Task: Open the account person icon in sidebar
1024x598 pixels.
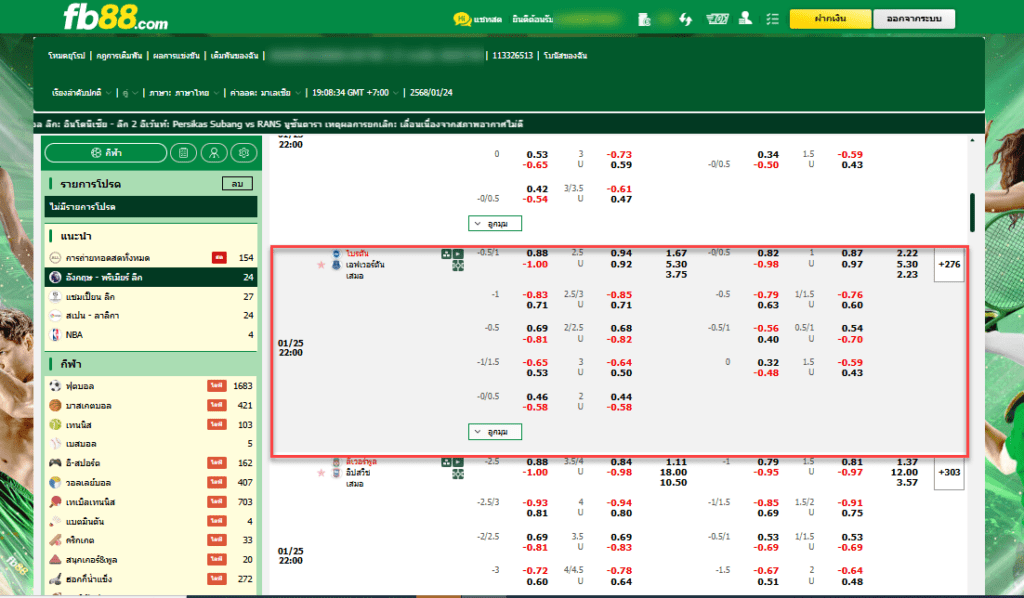Action: tap(214, 153)
